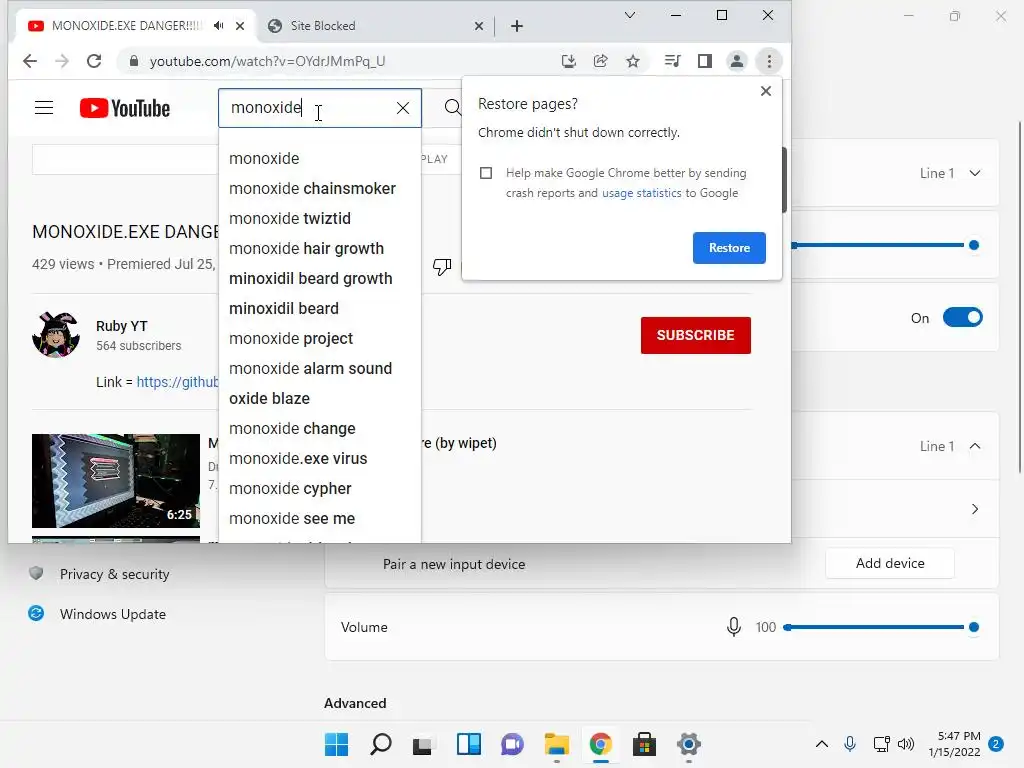Click the YouTube search magnifier button
The image size is (1024, 768).
[x=452, y=107]
